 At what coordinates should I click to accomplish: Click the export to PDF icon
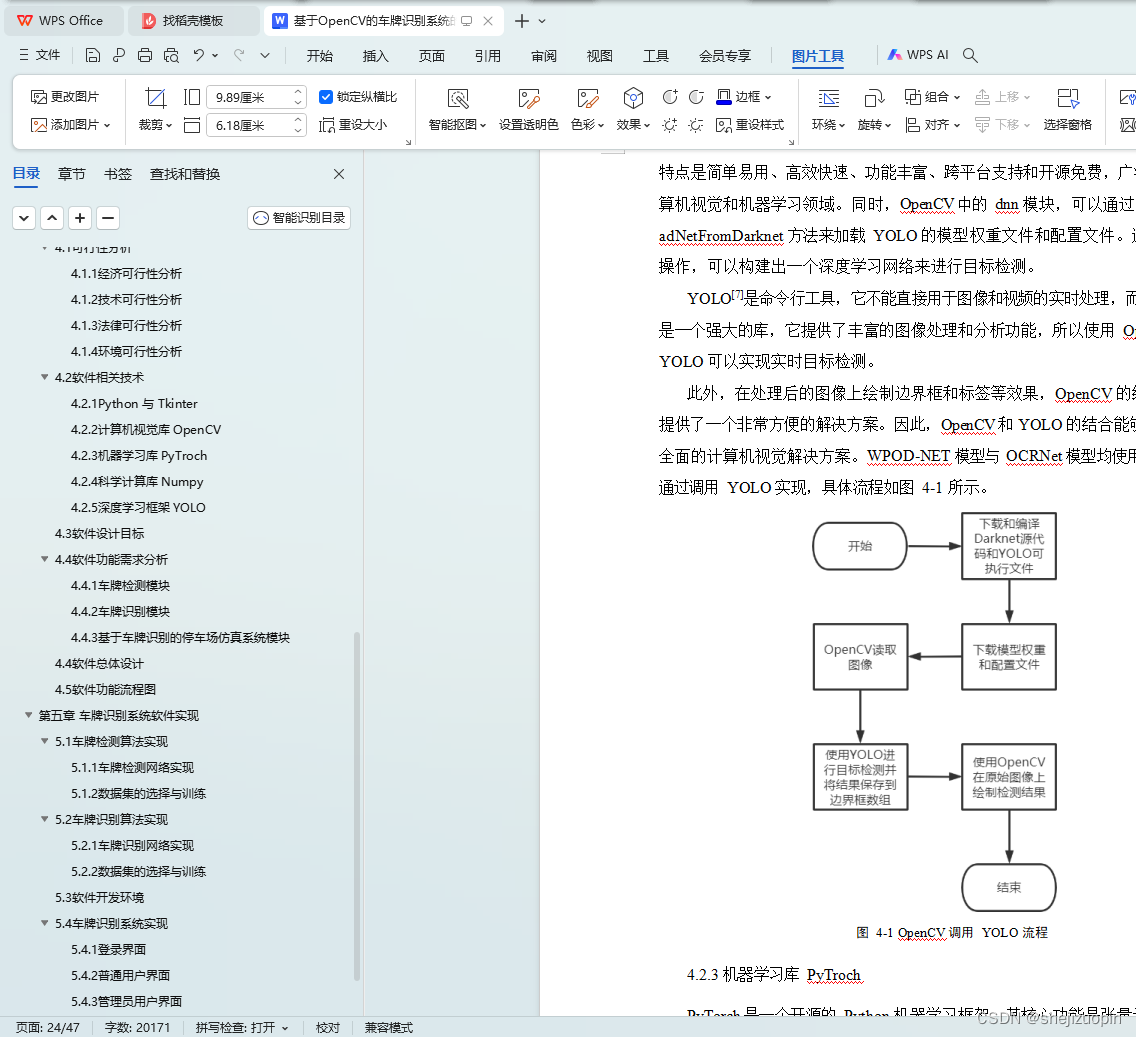pyautogui.click(x=119, y=55)
